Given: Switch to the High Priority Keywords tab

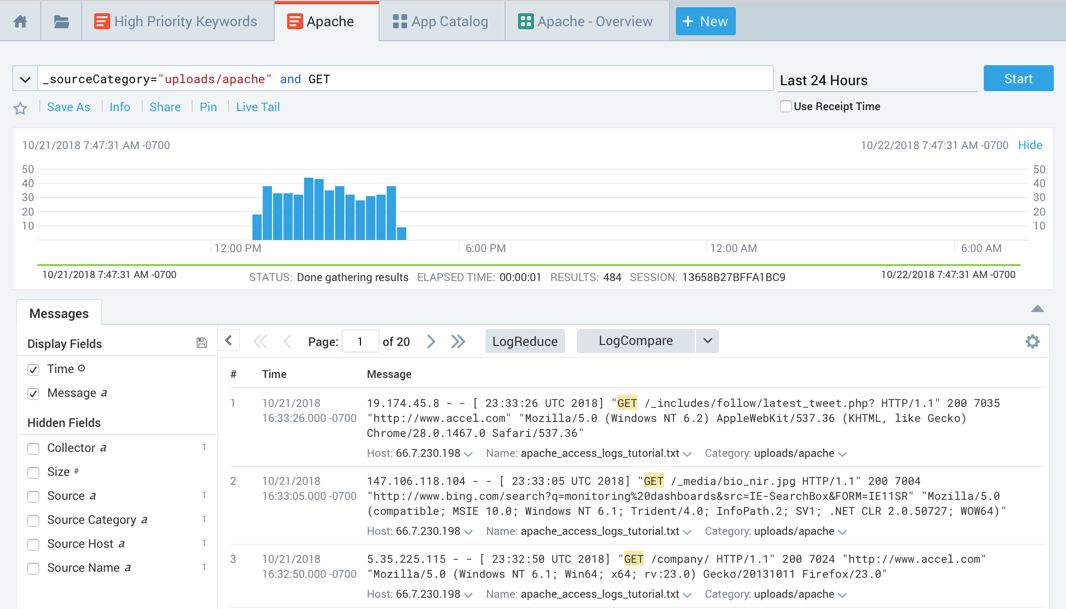Looking at the screenshot, I should [175, 21].
